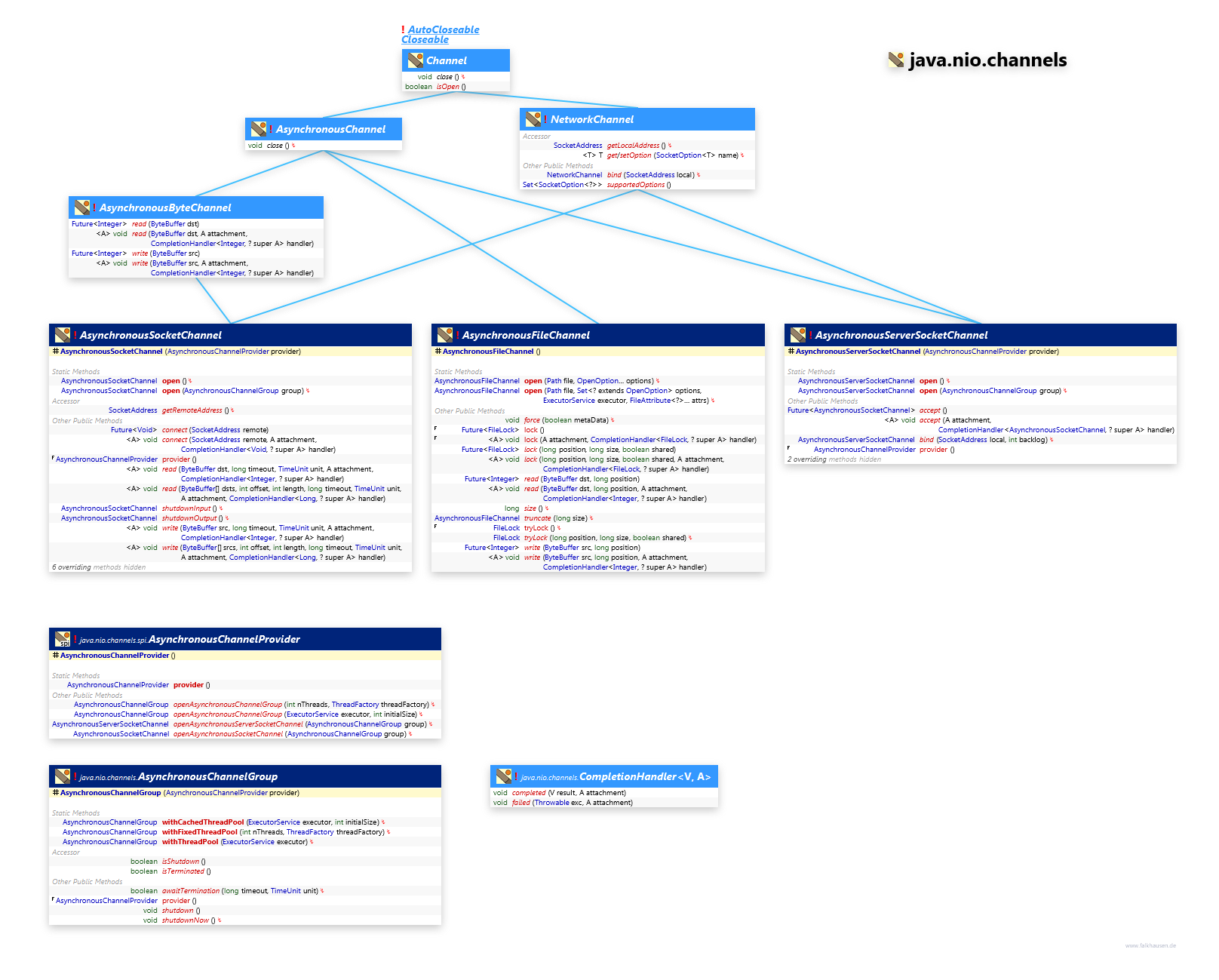This screenshot has width=1219, height=980.
Task: Click the openAsynchronousServerSocketChannel method
Action: point(238,724)
